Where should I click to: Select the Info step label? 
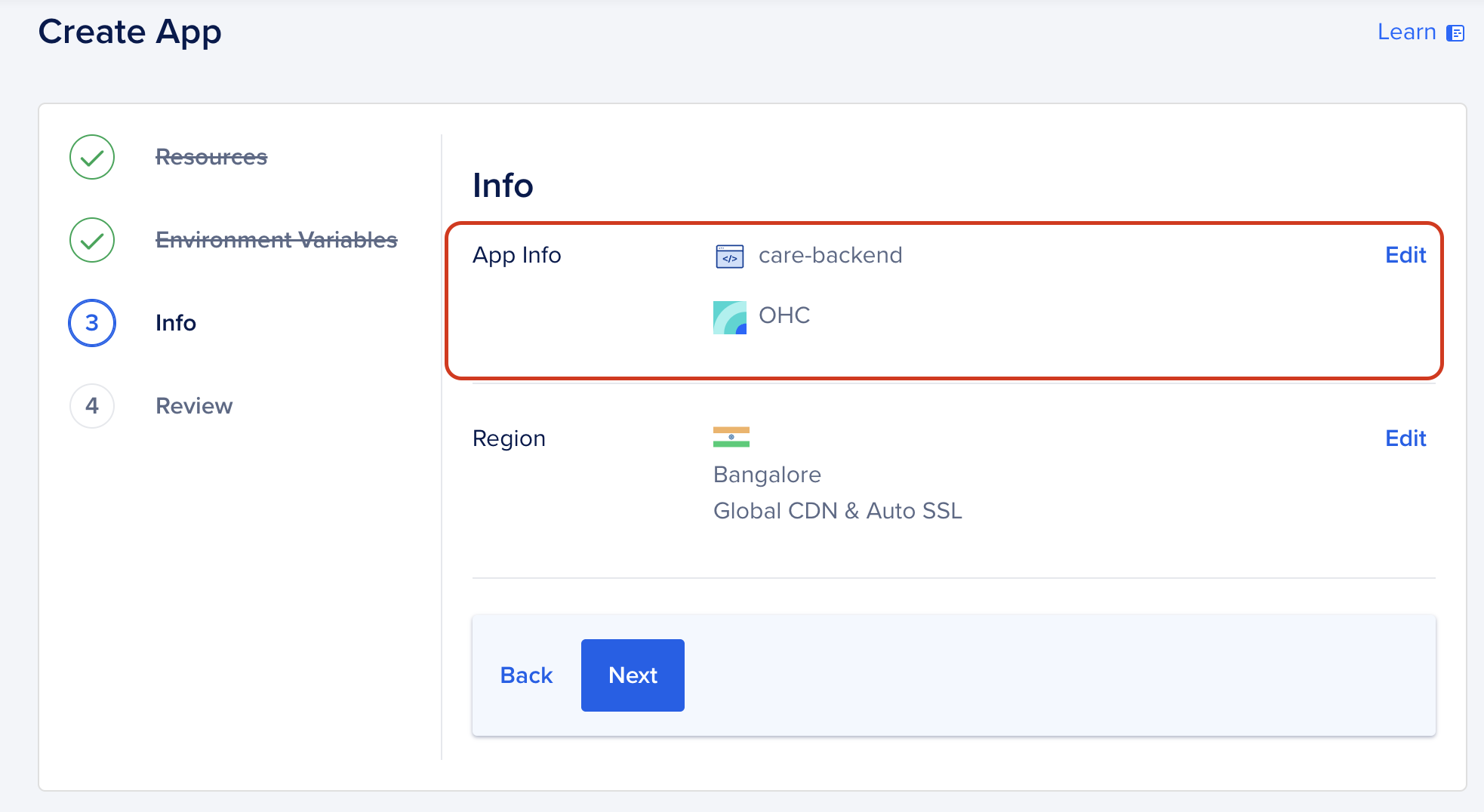pyautogui.click(x=176, y=323)
